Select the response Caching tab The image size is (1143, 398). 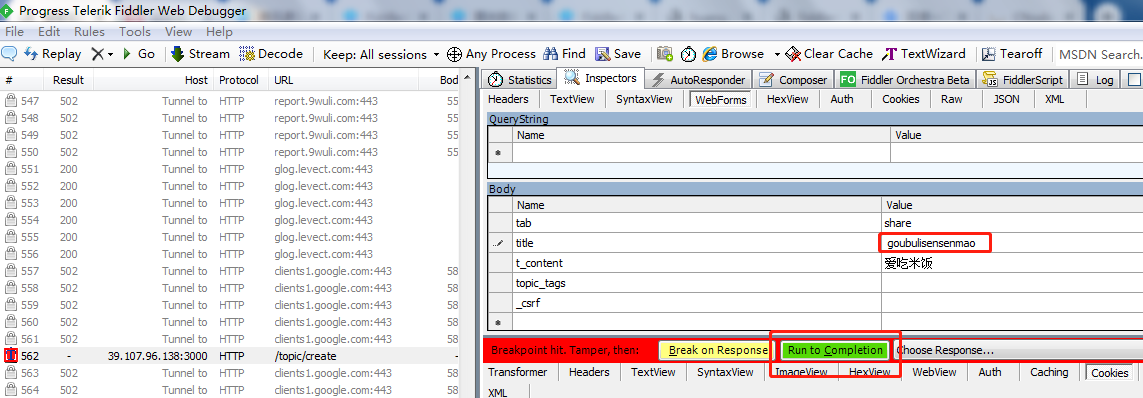point(1048,372)
